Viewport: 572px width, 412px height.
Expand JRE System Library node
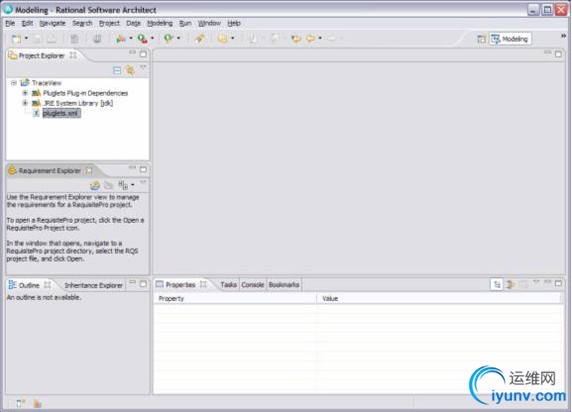[25, 103]
